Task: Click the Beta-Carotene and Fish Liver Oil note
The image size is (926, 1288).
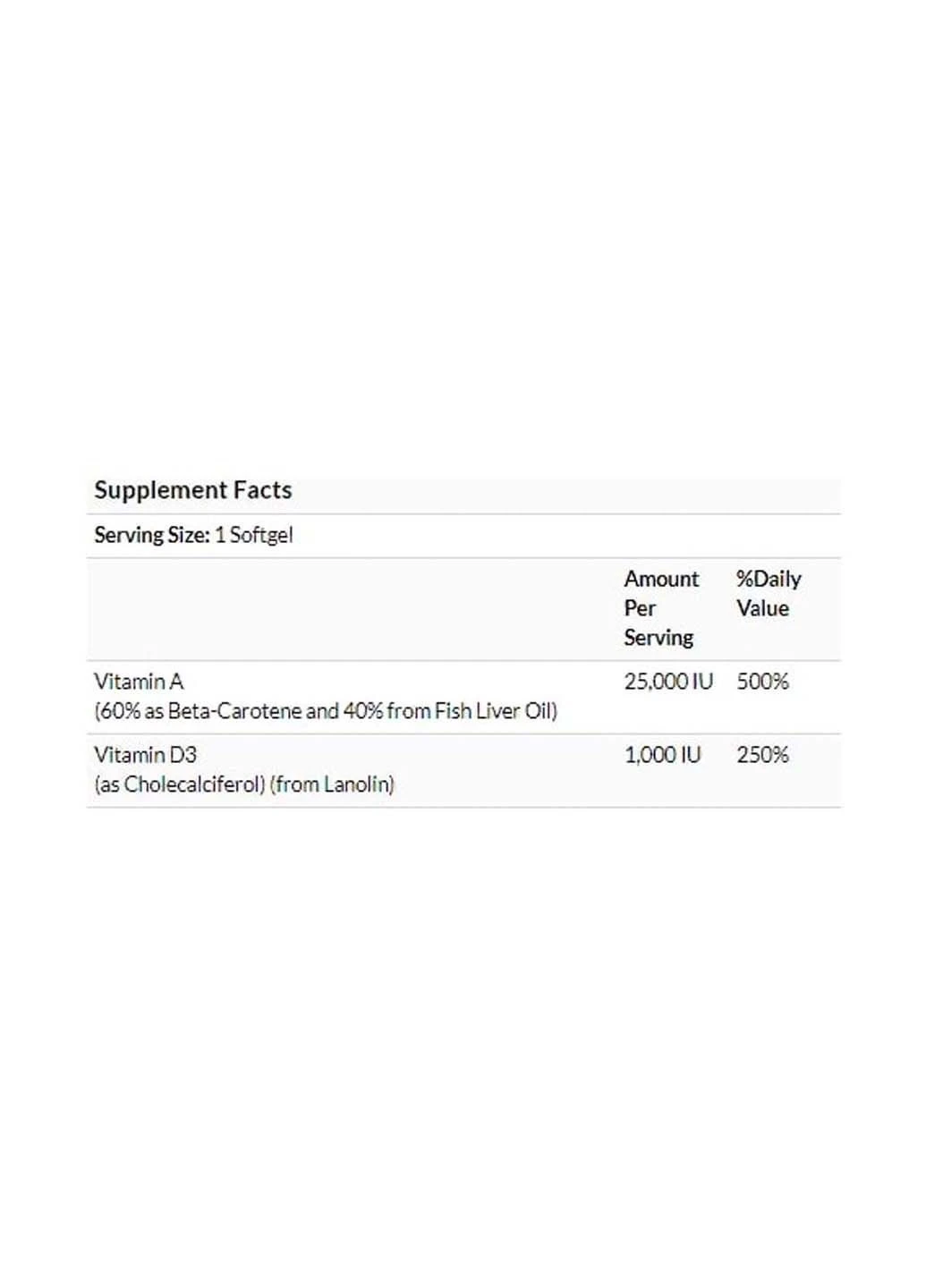Action: [326, 711]
